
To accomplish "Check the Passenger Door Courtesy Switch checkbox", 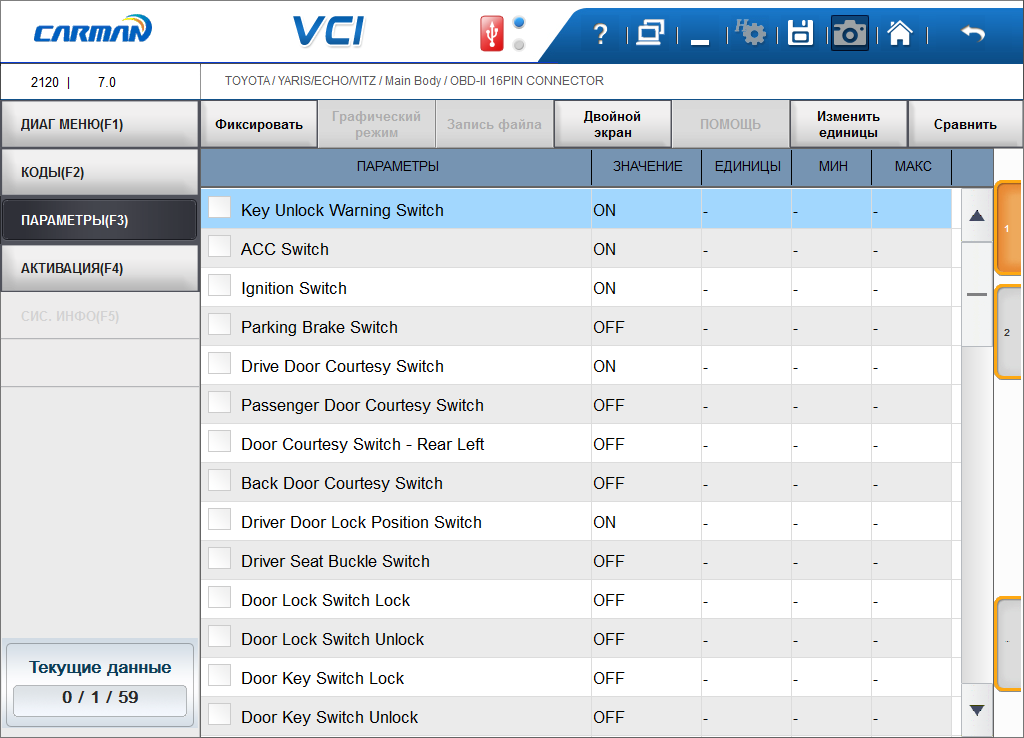I will (x=219, y=402).
